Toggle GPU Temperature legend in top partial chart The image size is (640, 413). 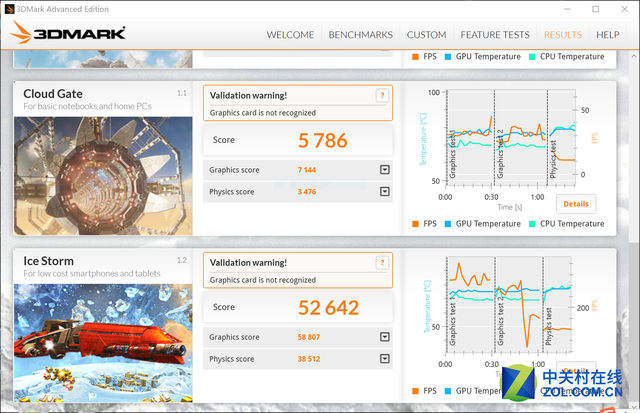pyautogui.click(x=482, y=56)
